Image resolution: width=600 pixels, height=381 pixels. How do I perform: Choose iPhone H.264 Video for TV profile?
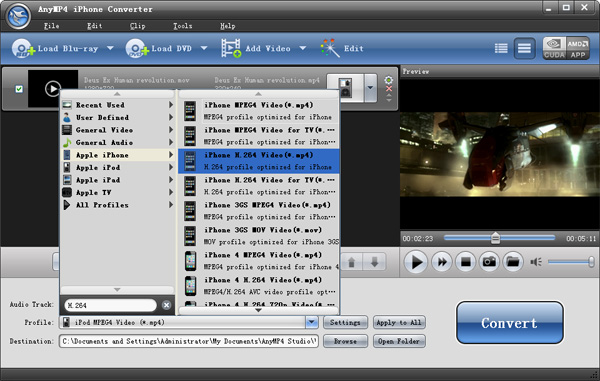(x=259, y=186)
